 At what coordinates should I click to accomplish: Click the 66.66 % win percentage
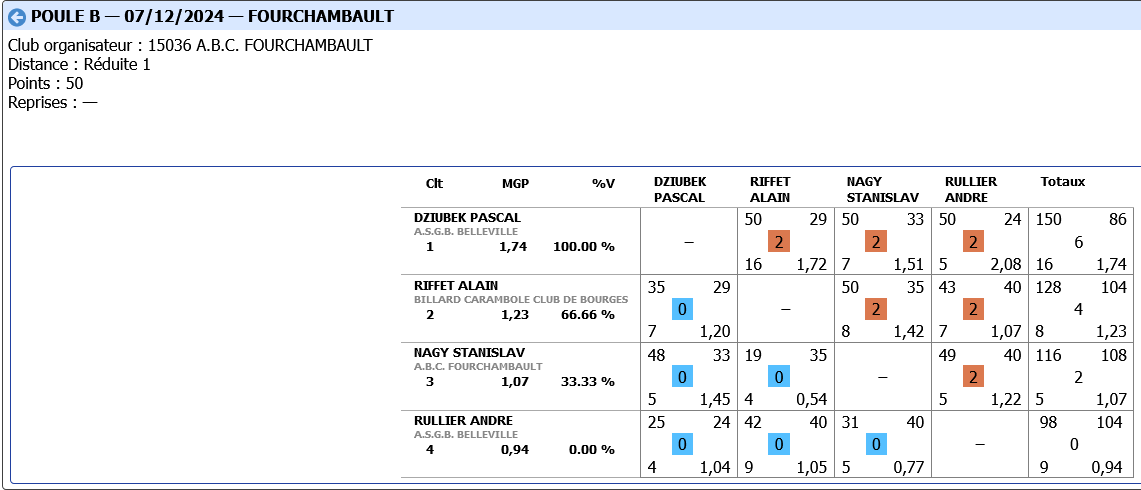coord(588,315)
